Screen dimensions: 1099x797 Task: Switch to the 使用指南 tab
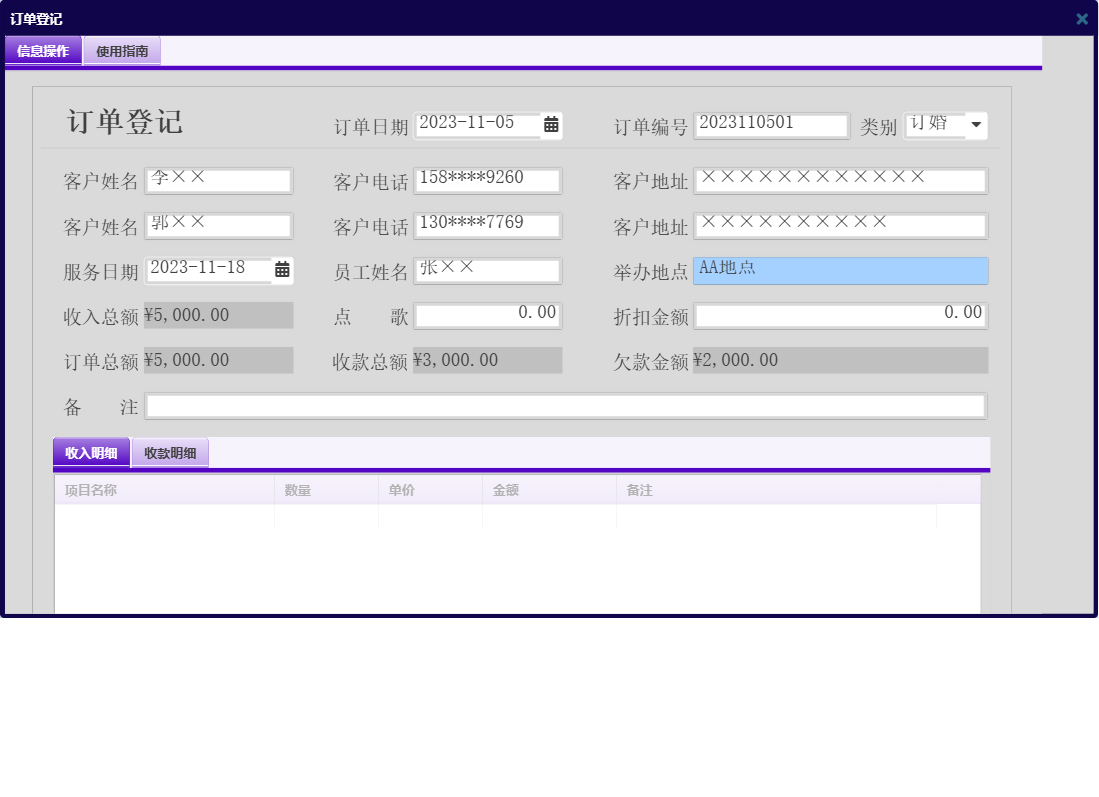pyautogui.click(x=121, y=50)
